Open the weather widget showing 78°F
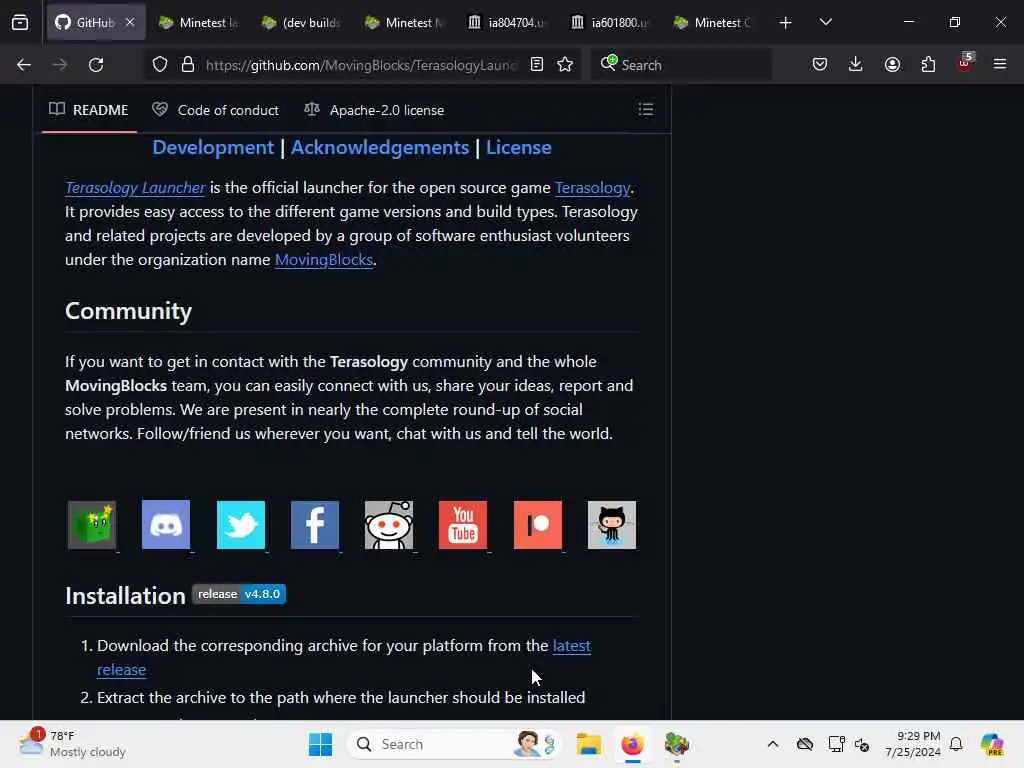Image resolution: width=1024 pixels, height=768 pixels. pos(72,744)
